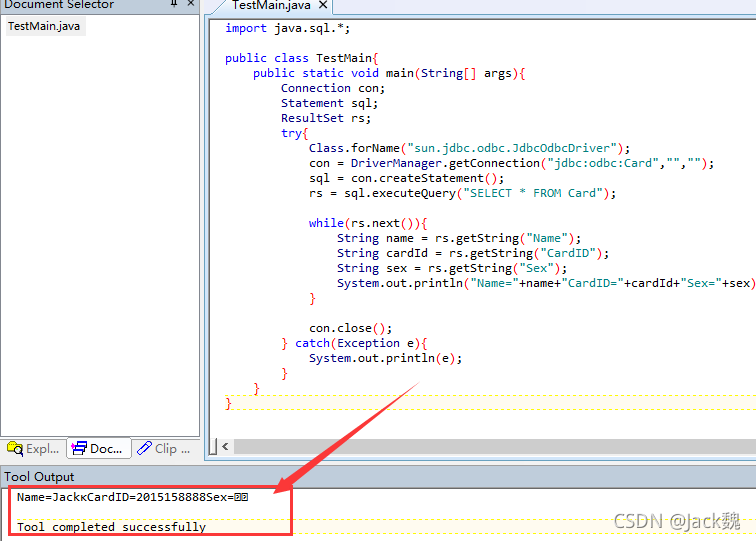The image size is (756, 541).
Task: Click the 'String sex' line
Action: point(452,268)
